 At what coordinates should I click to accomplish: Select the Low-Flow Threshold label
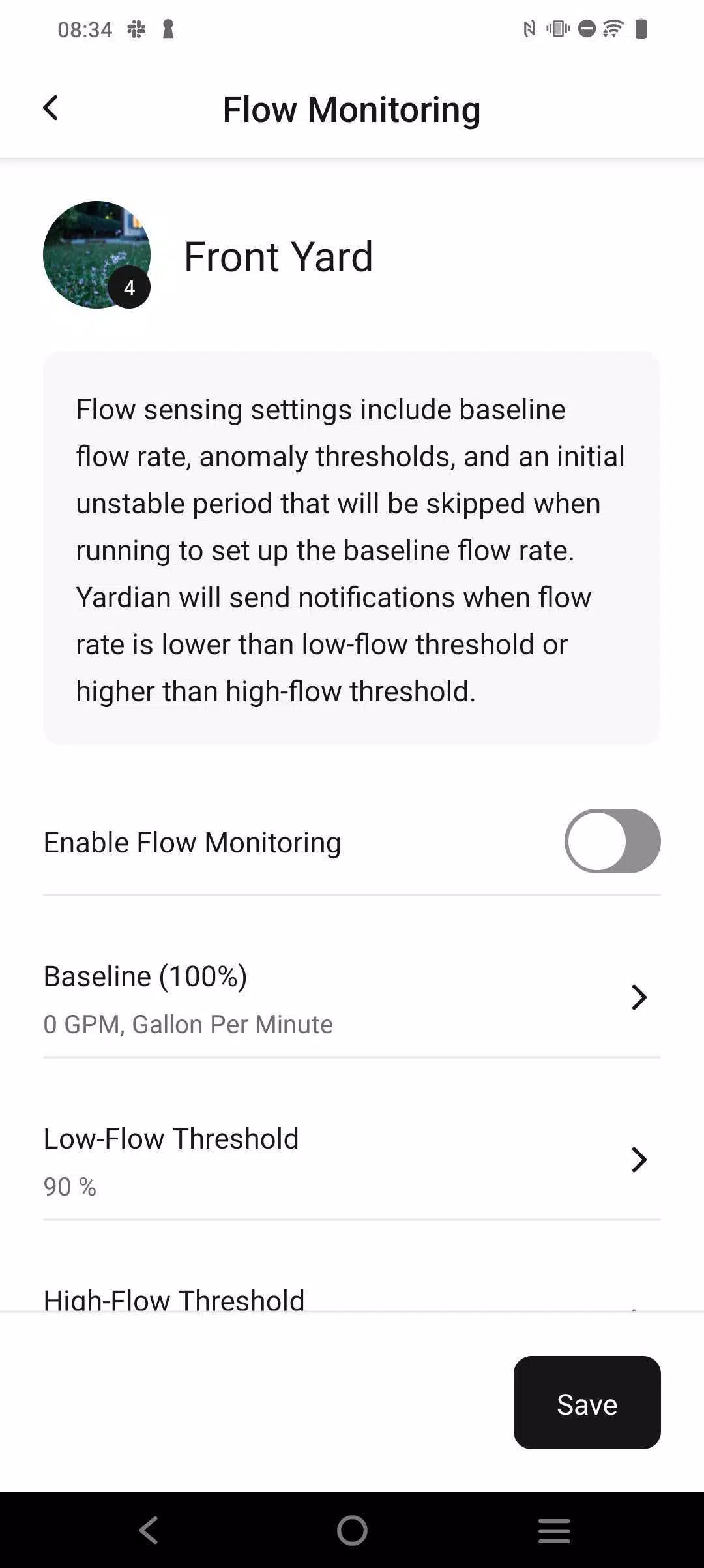point(171,1139)
